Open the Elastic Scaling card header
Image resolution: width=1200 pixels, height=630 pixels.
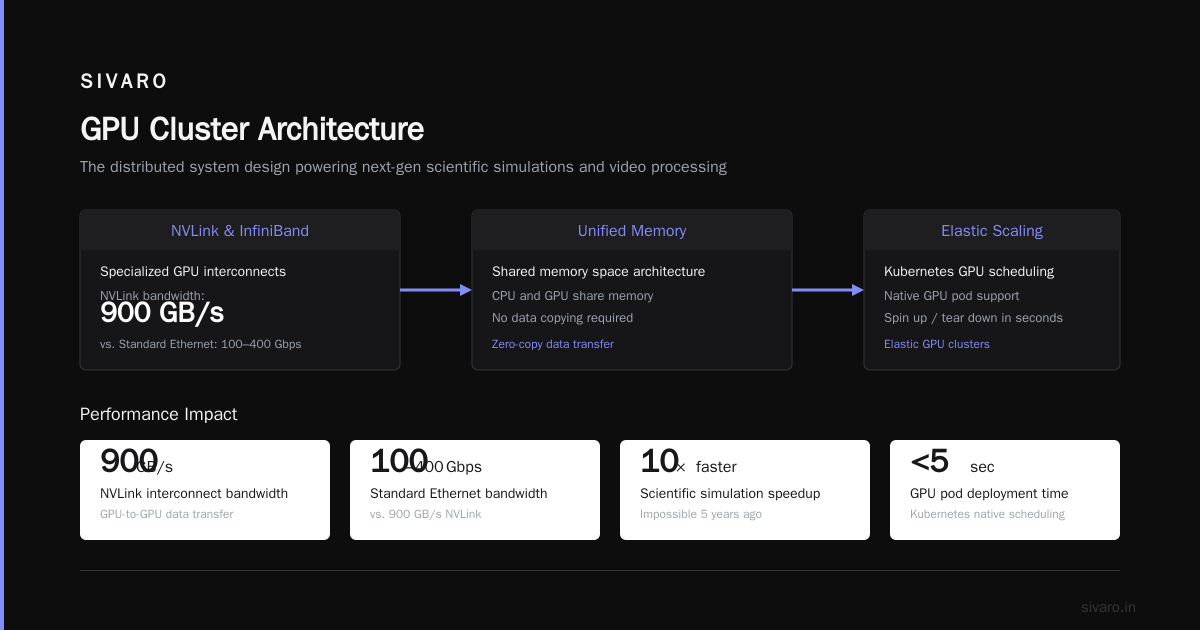[992, 231]
